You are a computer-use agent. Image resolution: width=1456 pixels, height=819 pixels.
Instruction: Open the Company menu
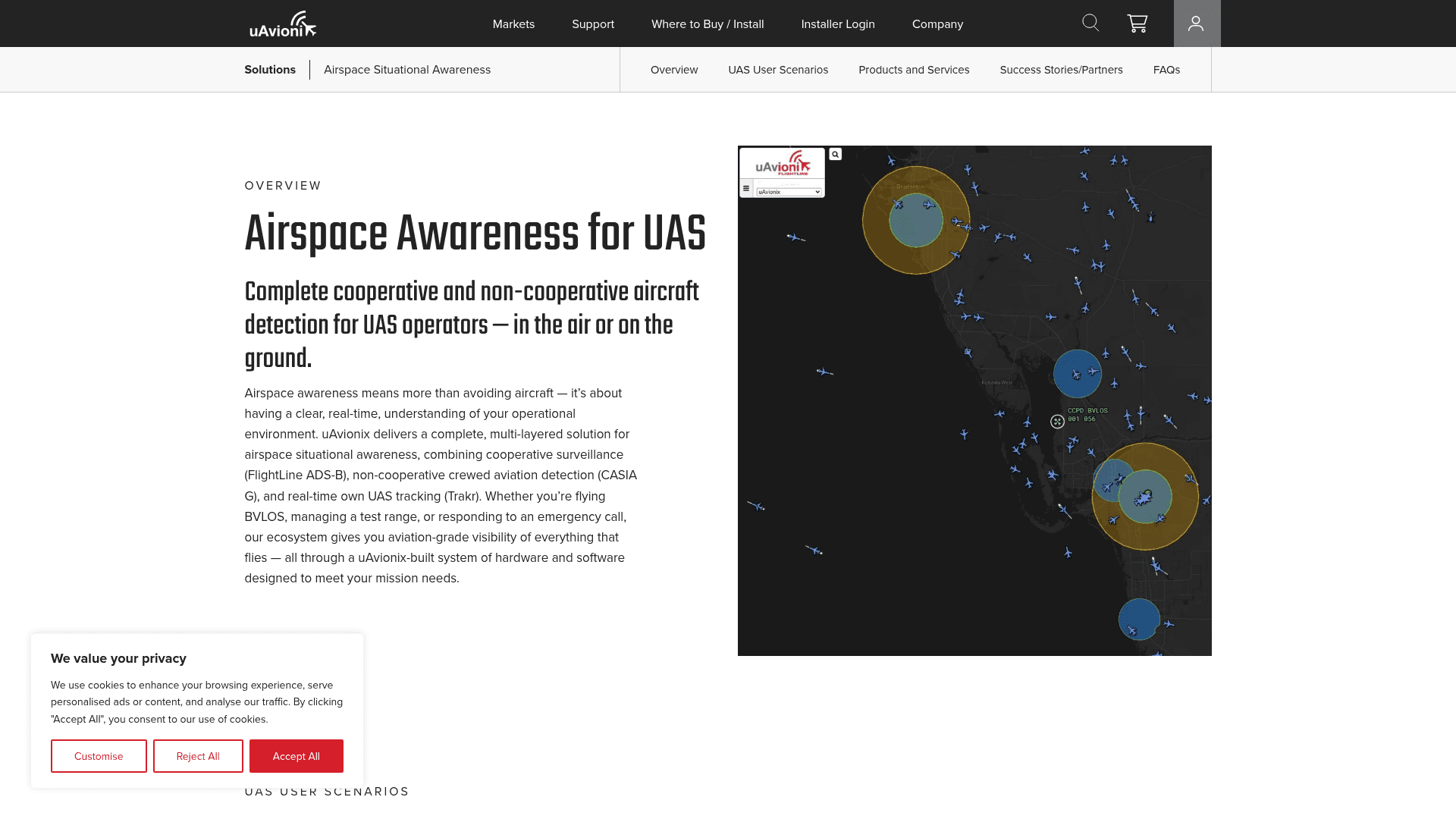[937, 24]
